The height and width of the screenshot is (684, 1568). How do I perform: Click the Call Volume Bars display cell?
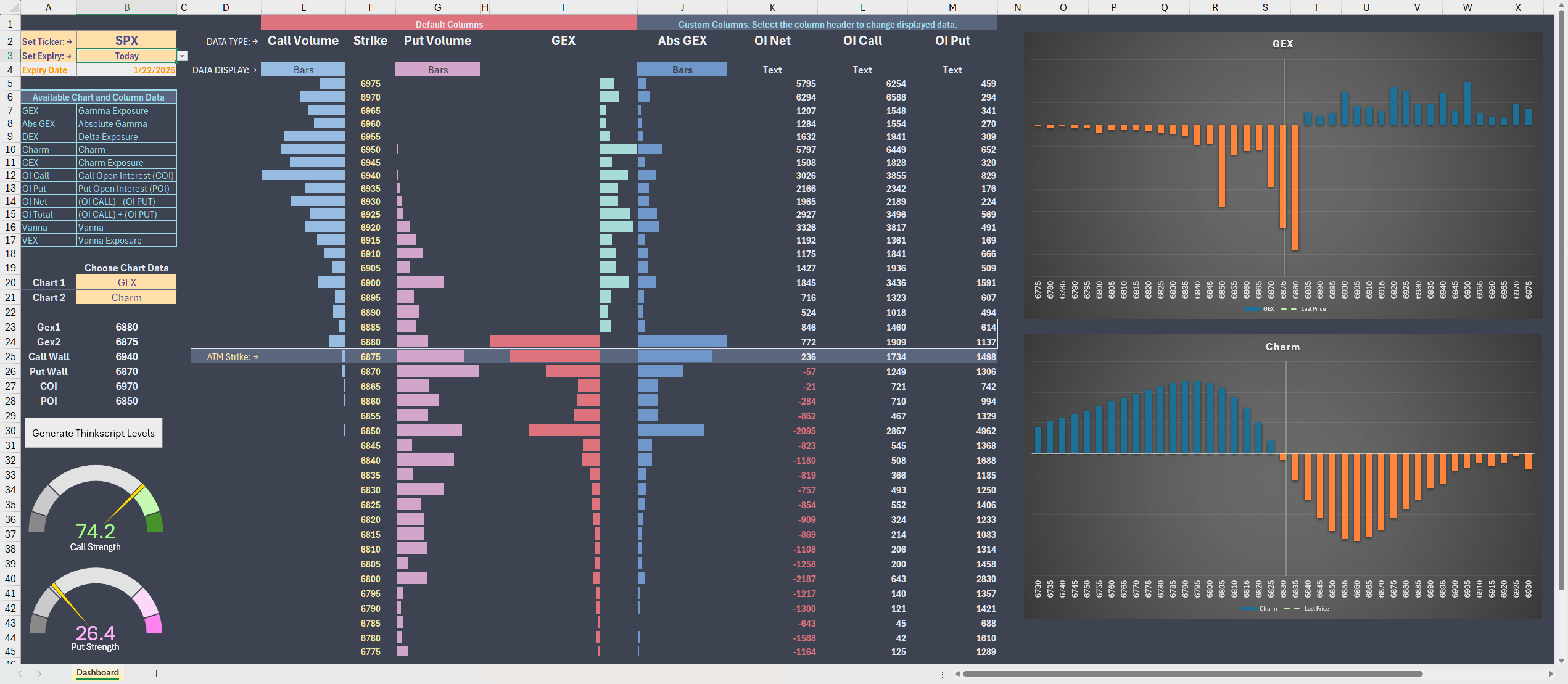coord(303,70)
